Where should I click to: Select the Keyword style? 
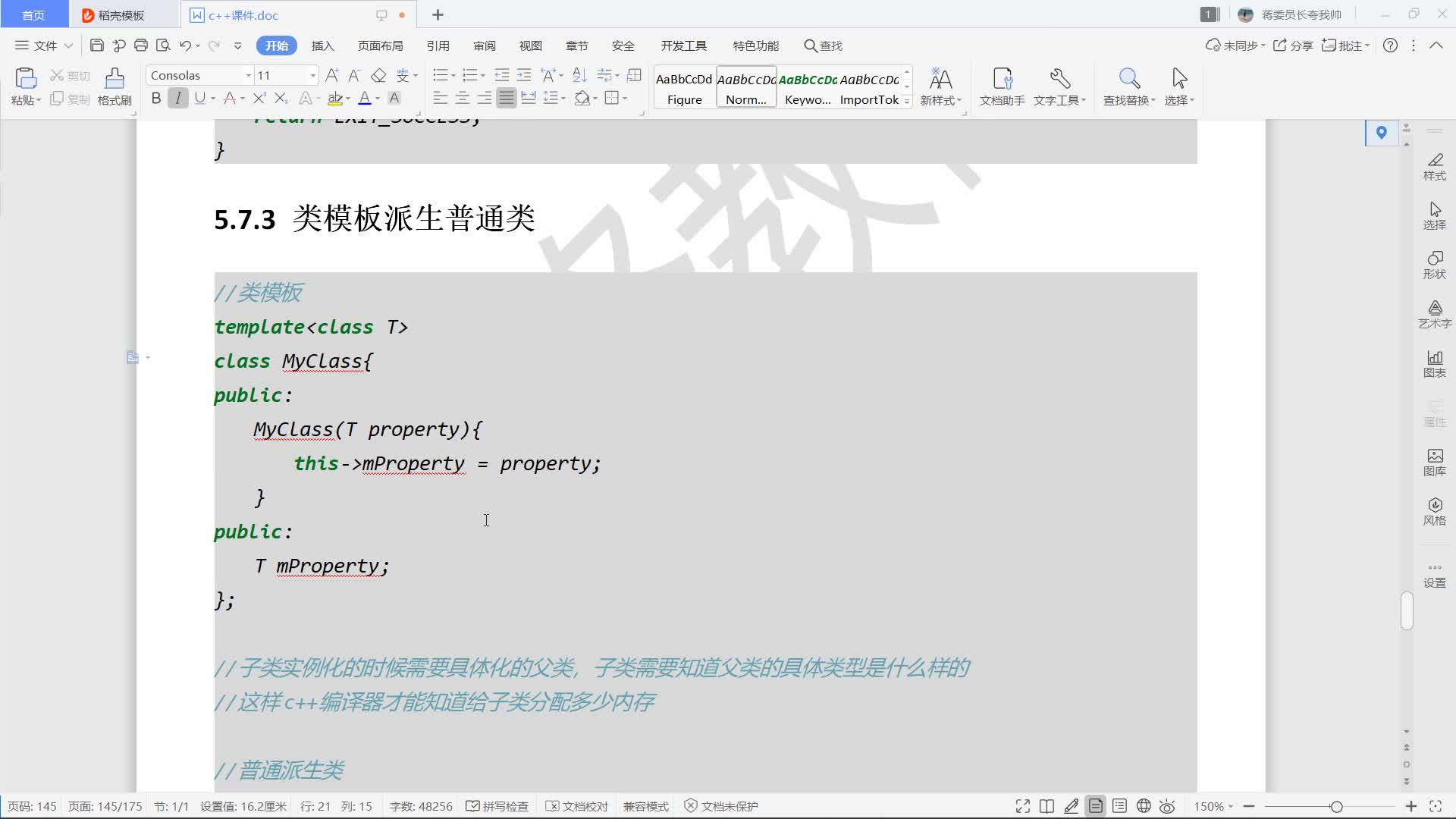point(808,87)
